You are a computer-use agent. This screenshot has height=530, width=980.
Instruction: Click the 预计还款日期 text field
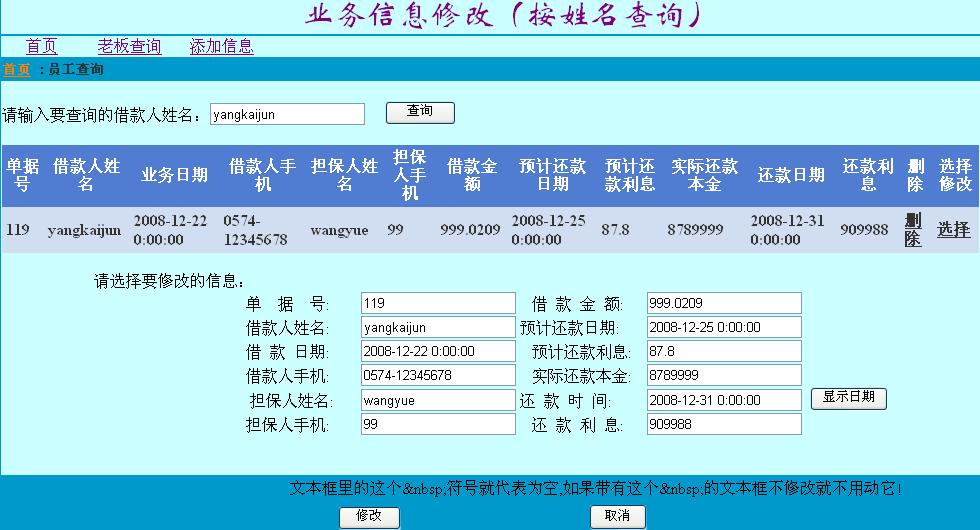tap(723, 327)
